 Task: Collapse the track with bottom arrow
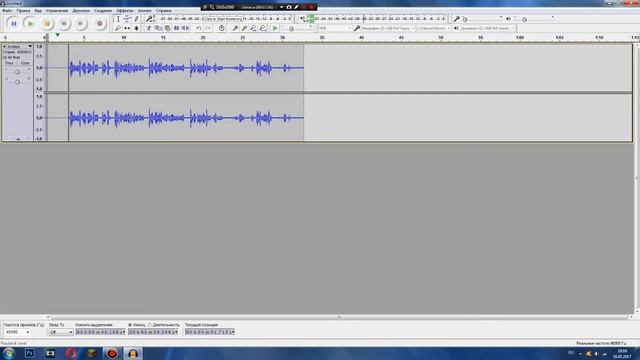(x=18, y=139)
